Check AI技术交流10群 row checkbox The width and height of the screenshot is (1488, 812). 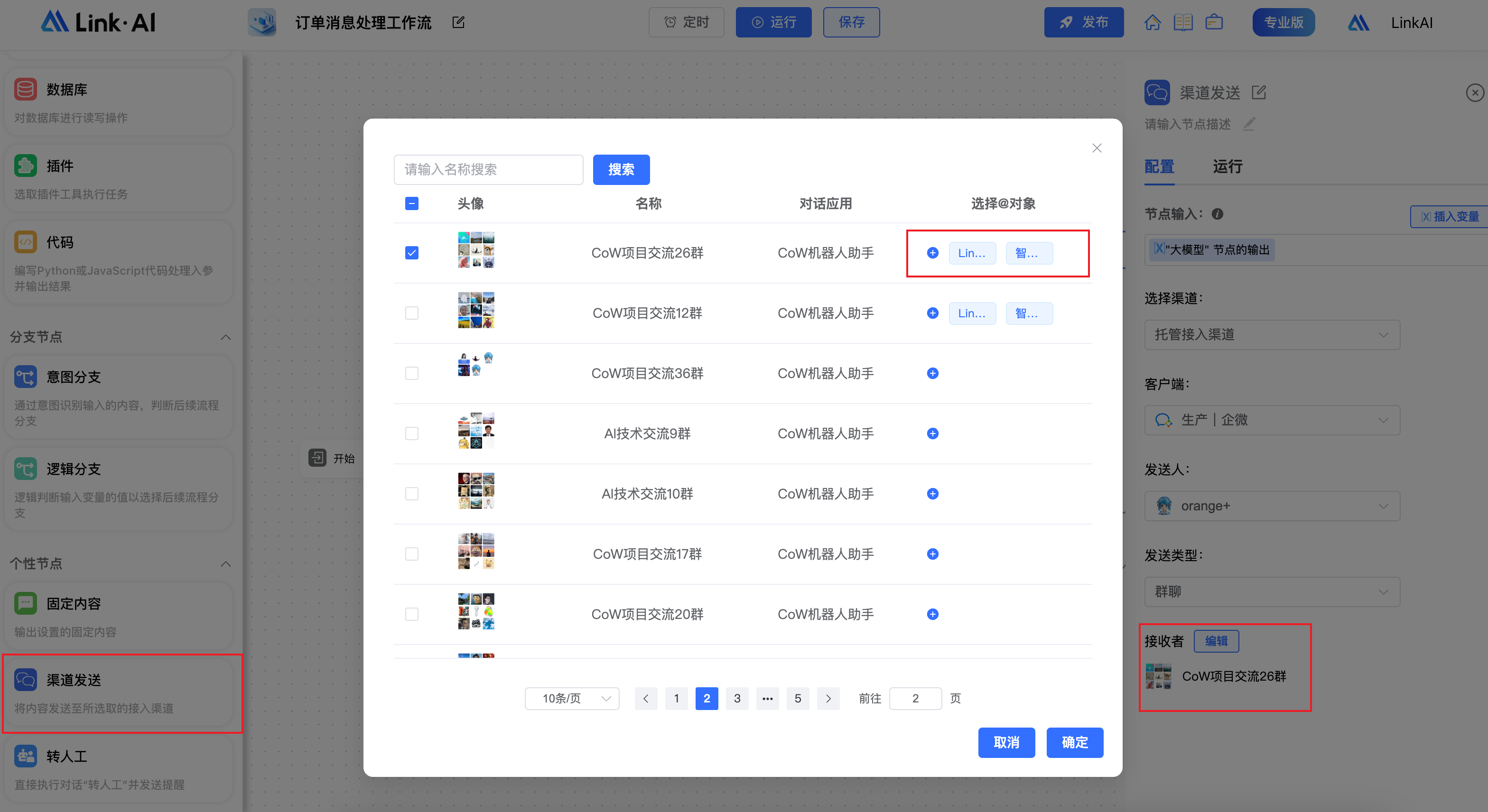412,494
